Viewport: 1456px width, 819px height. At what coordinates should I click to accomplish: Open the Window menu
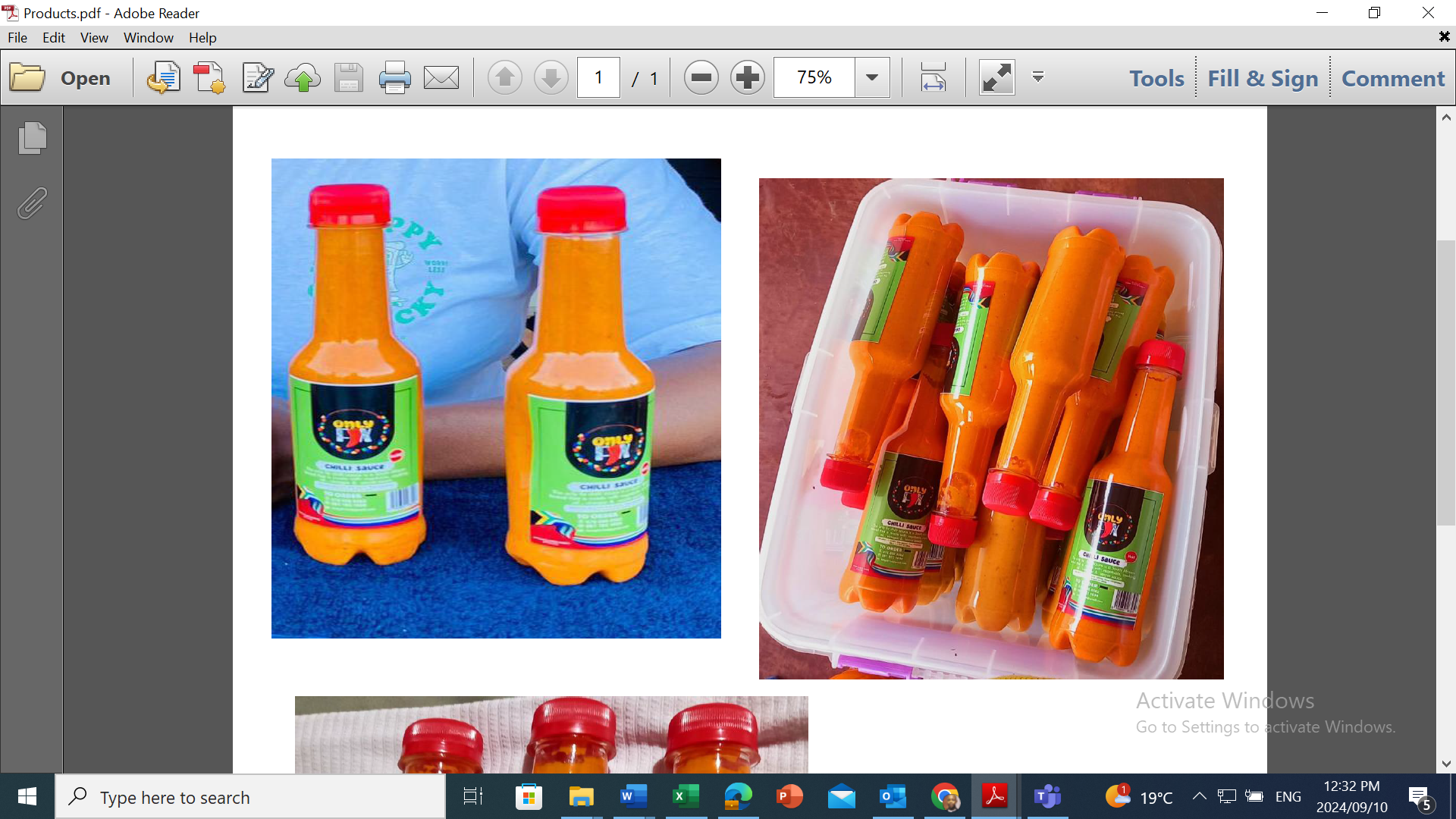point(148,37)
